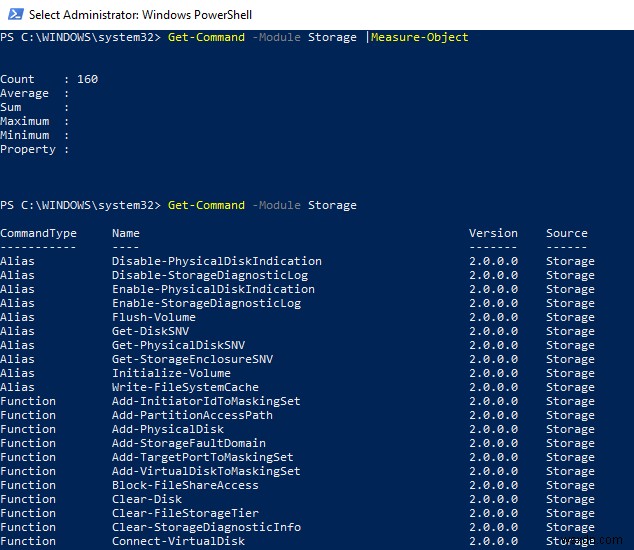Image resolution: width=634 pixels, height=550 pixels.
Task: Click the PowerShell icon in title bar
Action: 16,14
